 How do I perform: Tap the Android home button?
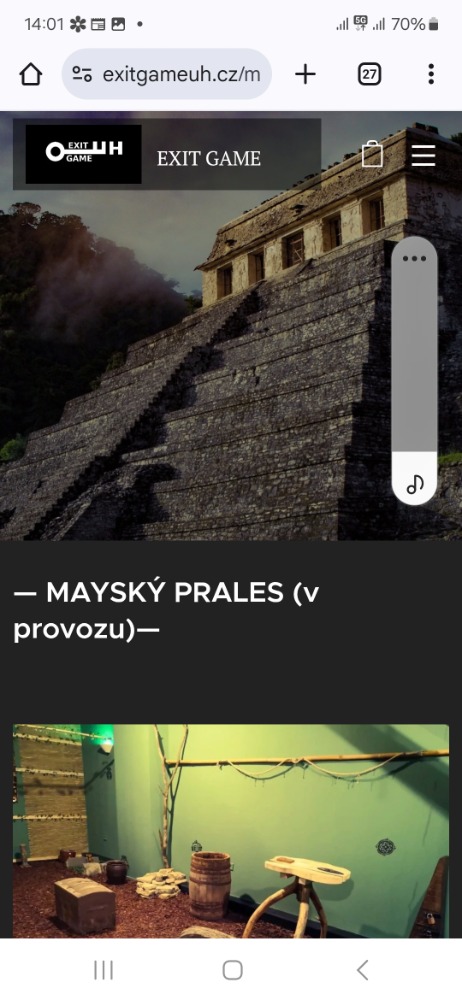pos(232,970)
